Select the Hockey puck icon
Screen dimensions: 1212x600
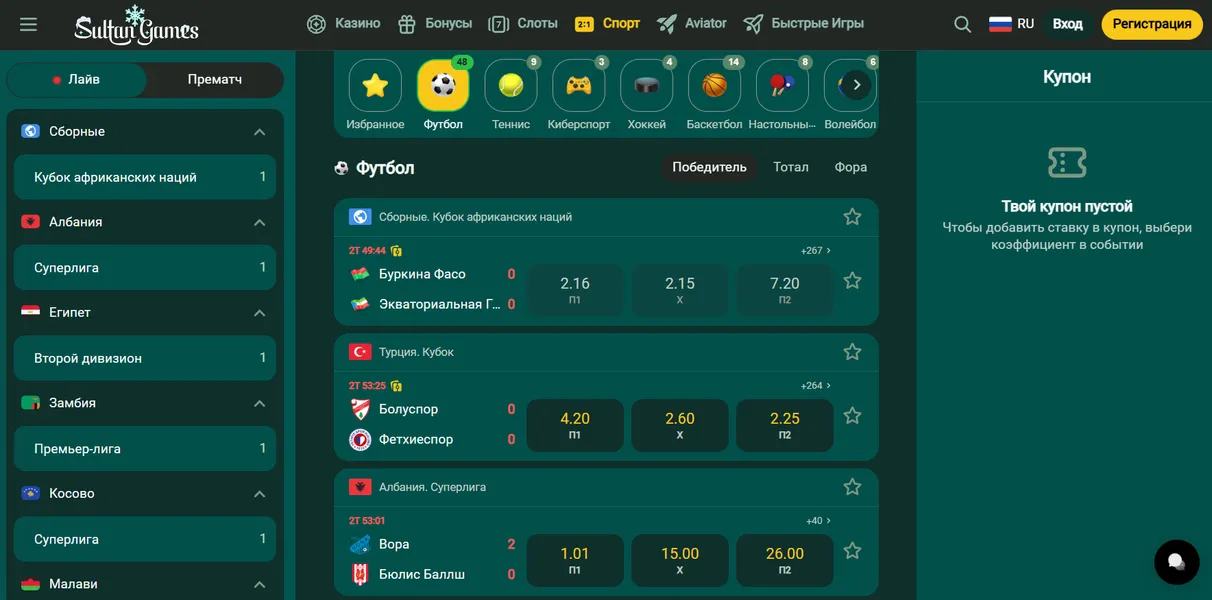point(646,86)
